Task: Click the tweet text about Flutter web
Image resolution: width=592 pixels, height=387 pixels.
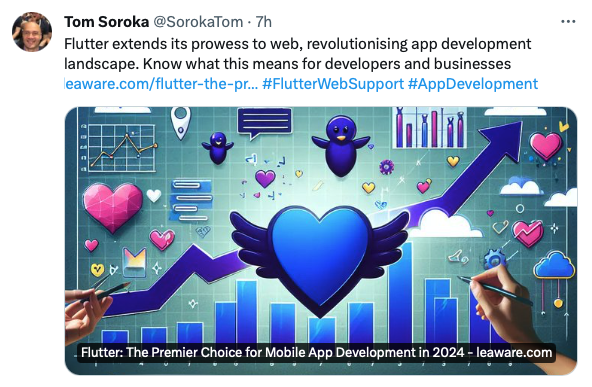Action: tap(298, 54)
